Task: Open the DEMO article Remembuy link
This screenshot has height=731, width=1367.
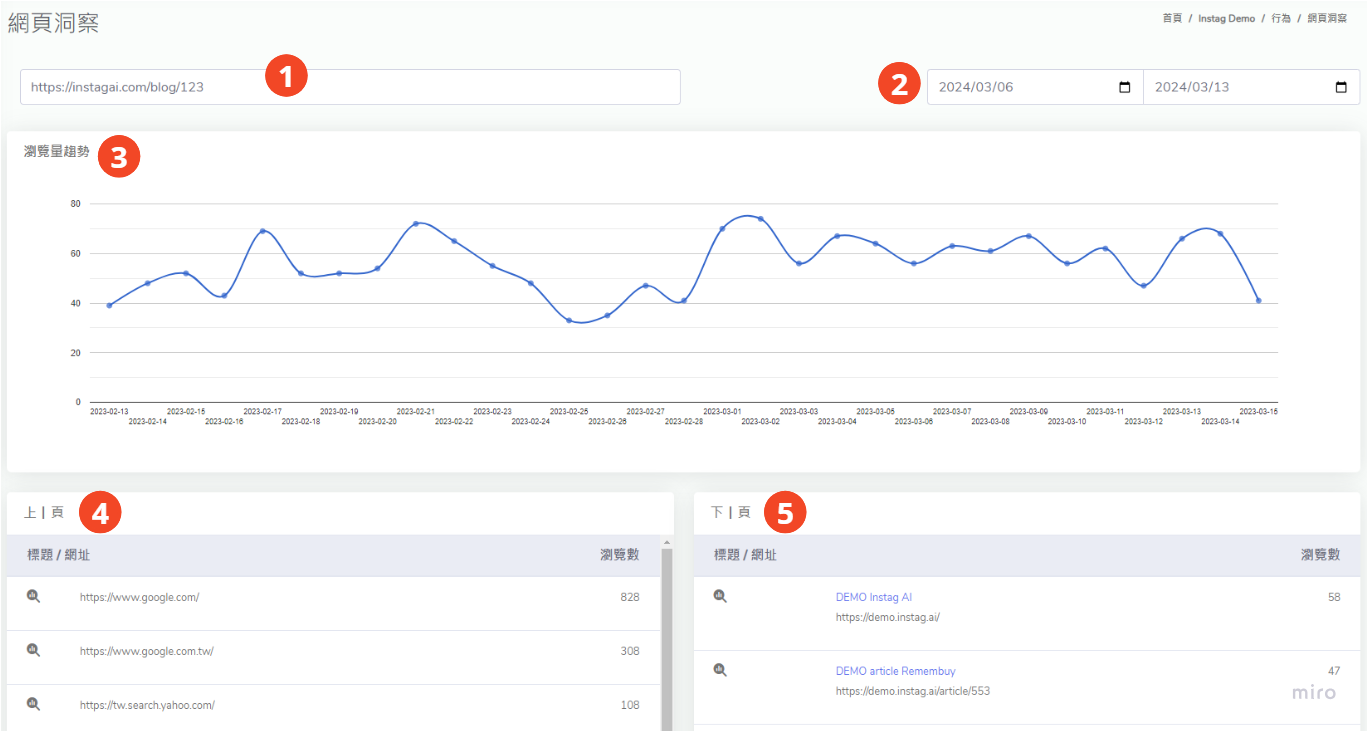Action: point(895,671)
